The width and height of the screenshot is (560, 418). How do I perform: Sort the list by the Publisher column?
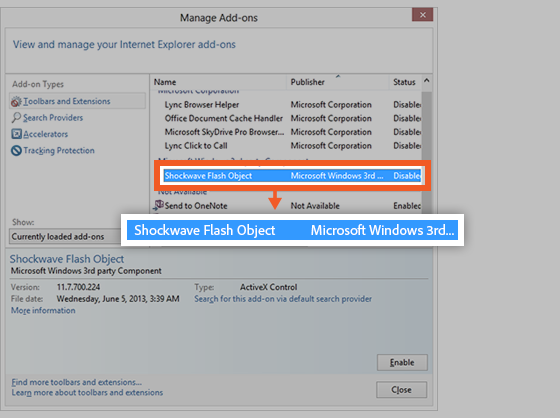(338, 82)
